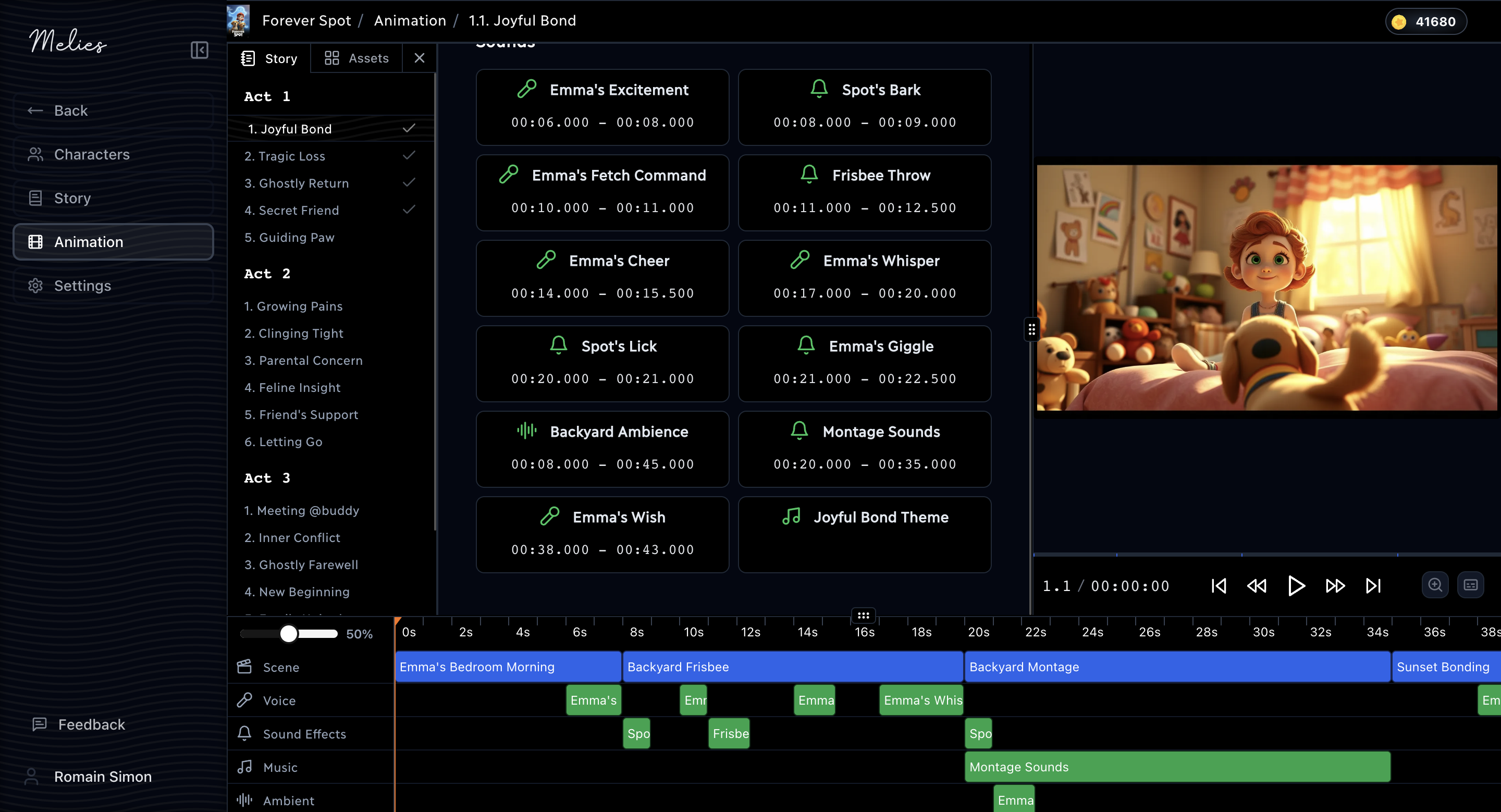Open the Emma's Excitement sound card
1501x812 pixels.
[602, 107]
